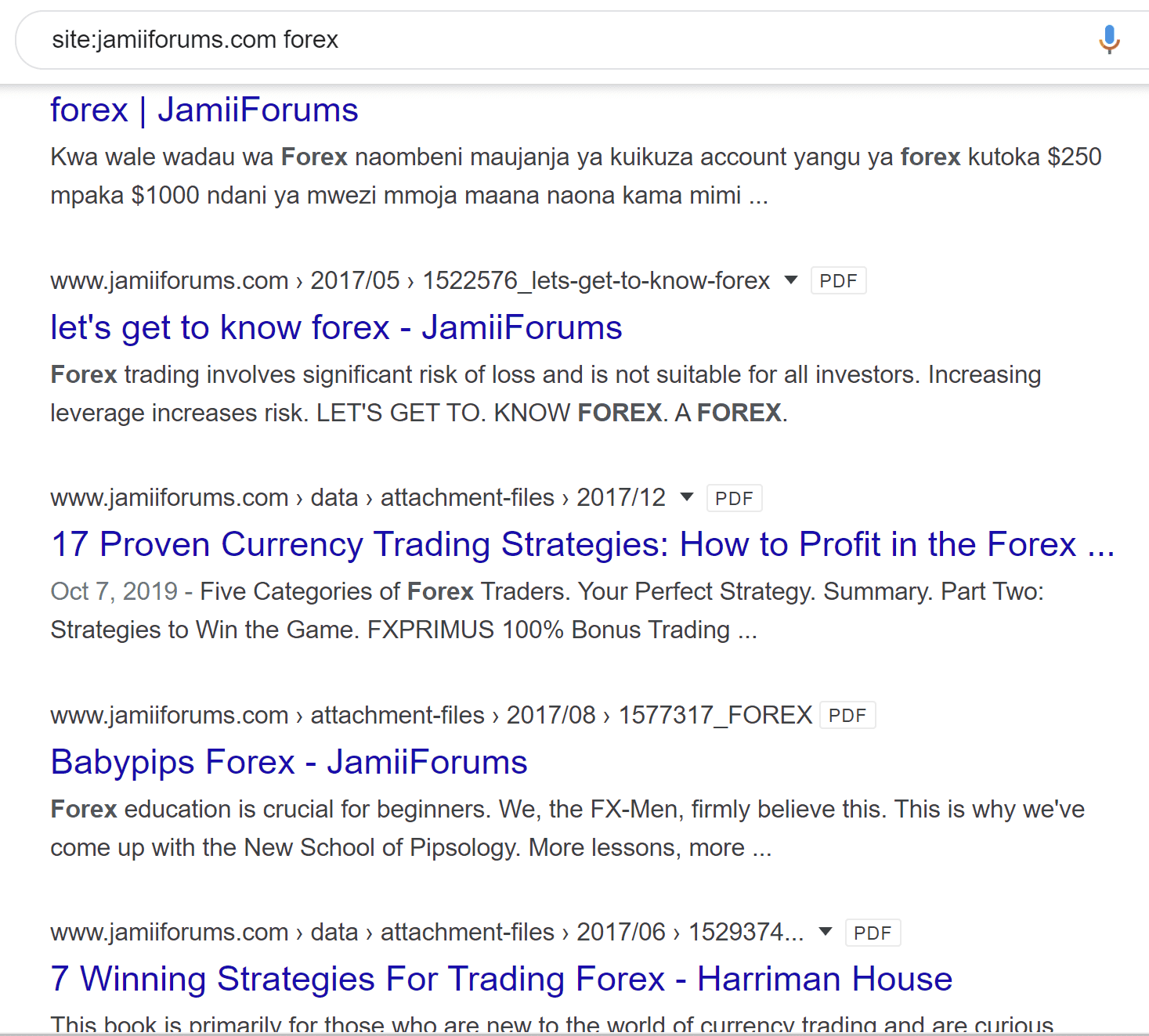Click PDF badge on 2017/12 attachment result
Image resolution: width=1149 pixels, height=1036 pixels.
[734, 498]
